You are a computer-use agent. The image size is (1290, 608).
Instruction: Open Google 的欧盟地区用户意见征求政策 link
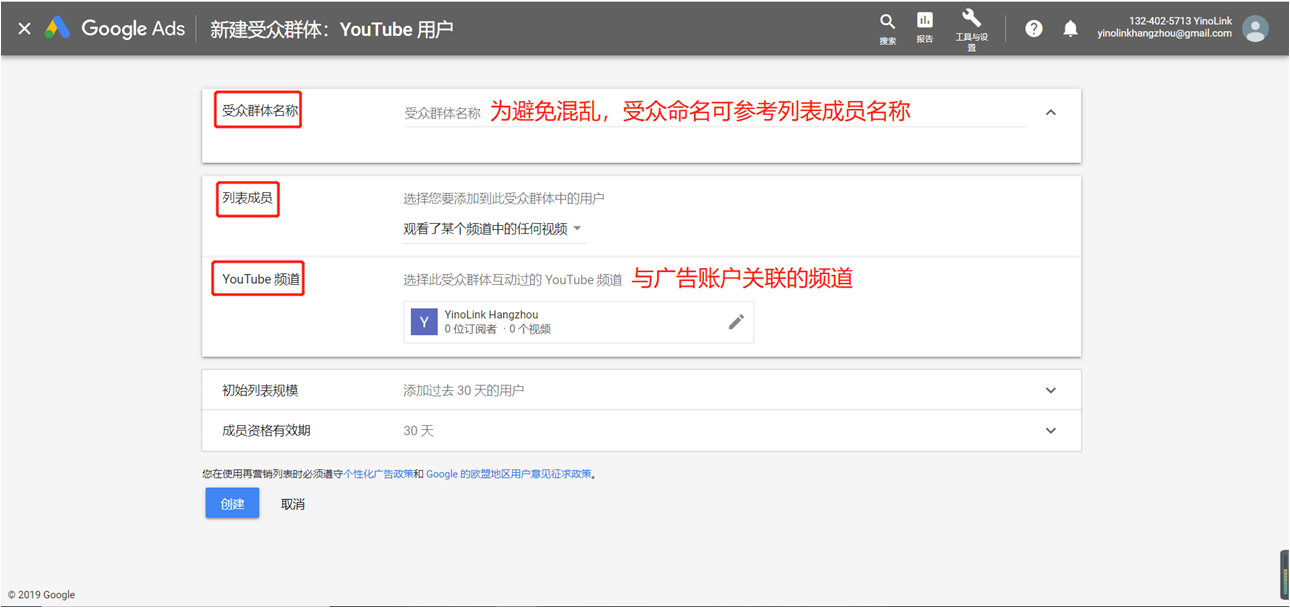coord(508,474)
